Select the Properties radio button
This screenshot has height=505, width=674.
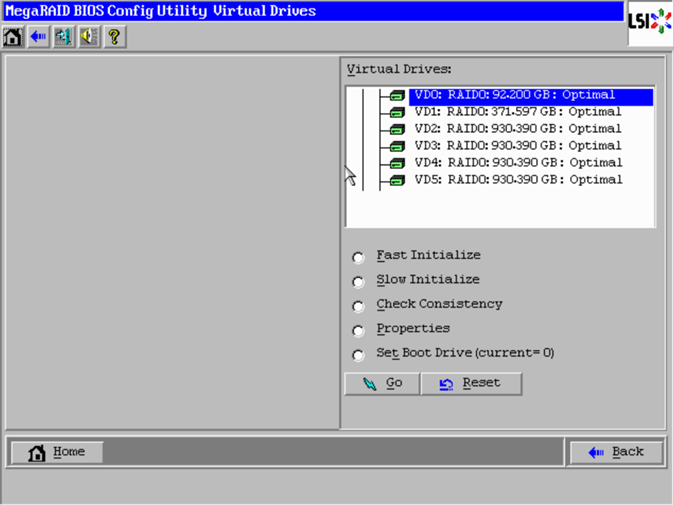pyautogui.click(x=358, y=330)
